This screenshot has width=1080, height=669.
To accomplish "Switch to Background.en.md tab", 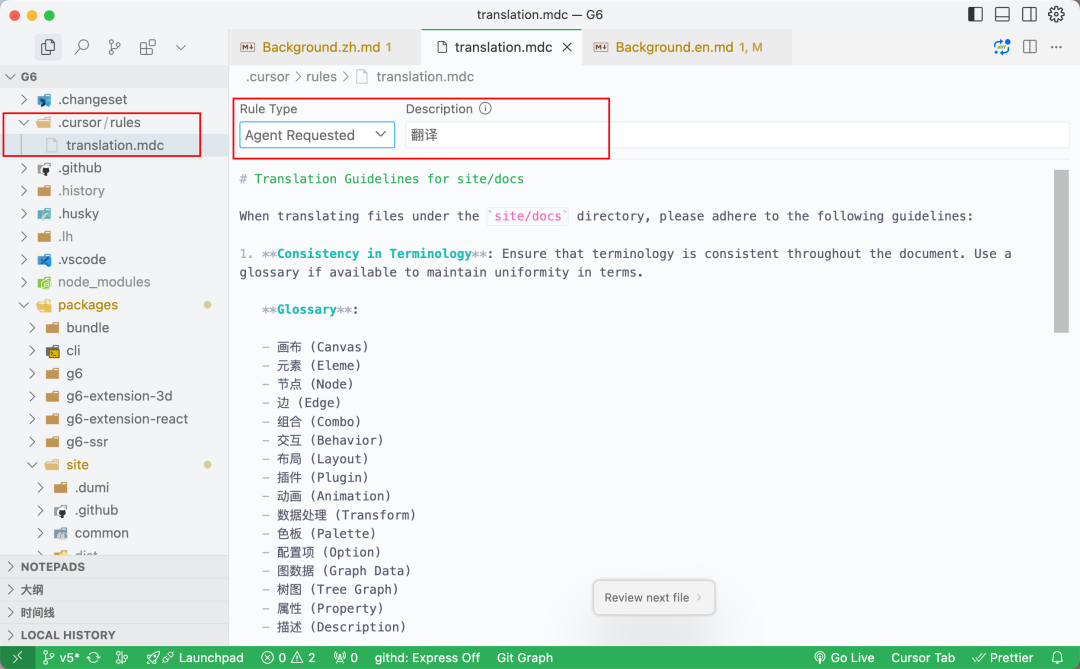I will pyautogui.click(x=686, y=47).
